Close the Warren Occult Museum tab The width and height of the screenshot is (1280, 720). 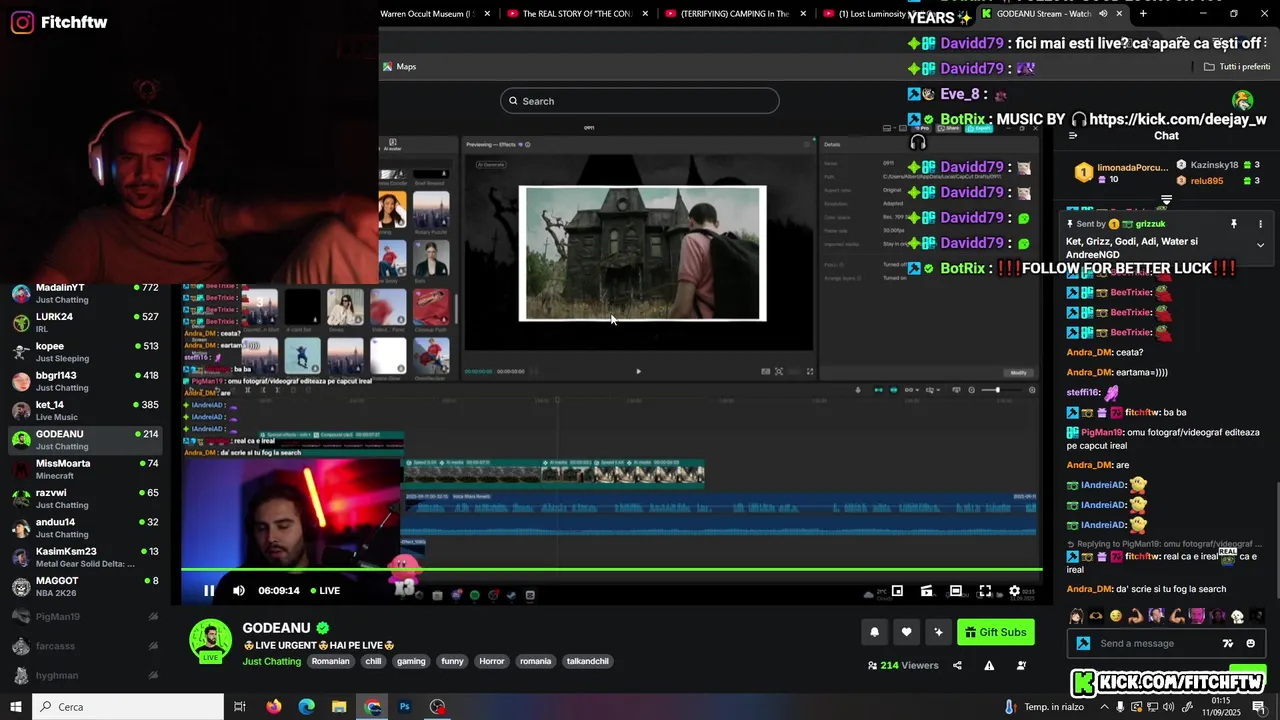click(x=488, y=14)
